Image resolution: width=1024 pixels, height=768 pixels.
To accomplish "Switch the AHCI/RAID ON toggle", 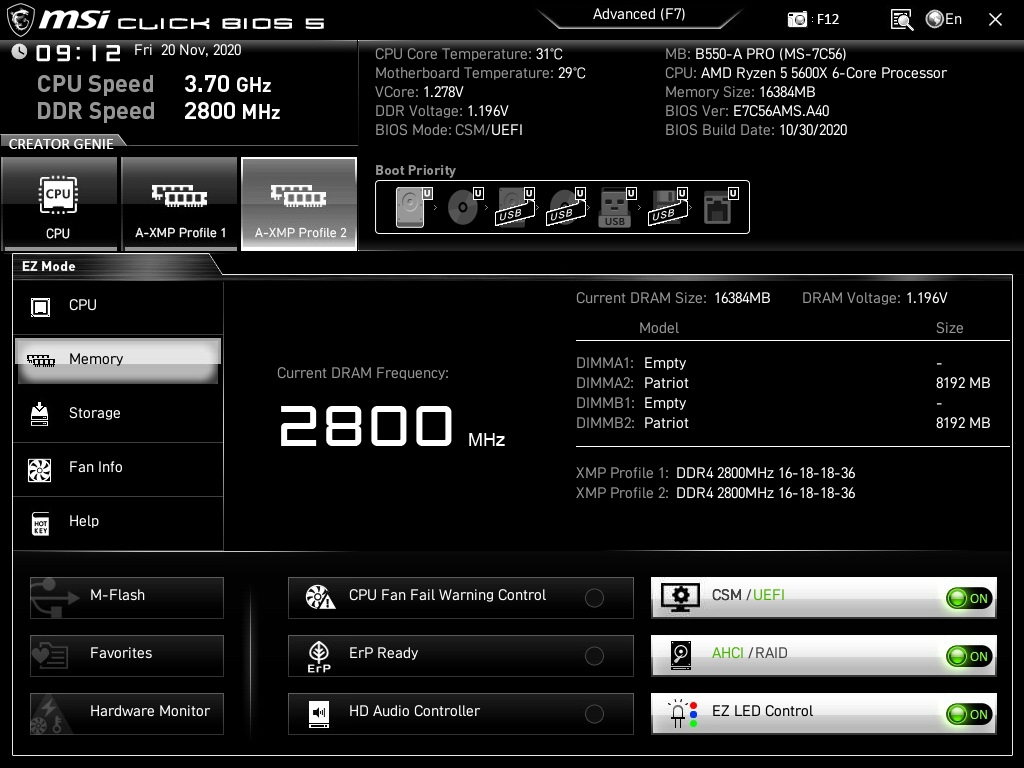I will pyautogui.click(x=970, y=656).
